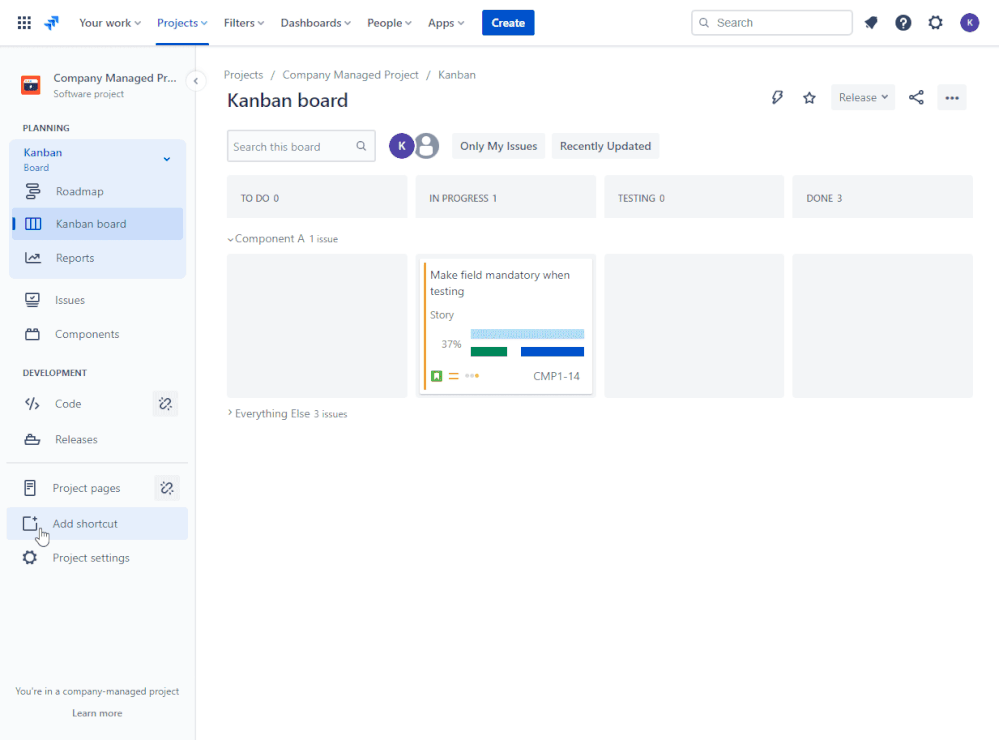Open the Dashboards menu
The height and width of the screenshot is (740, 999).
pos(315,23)
